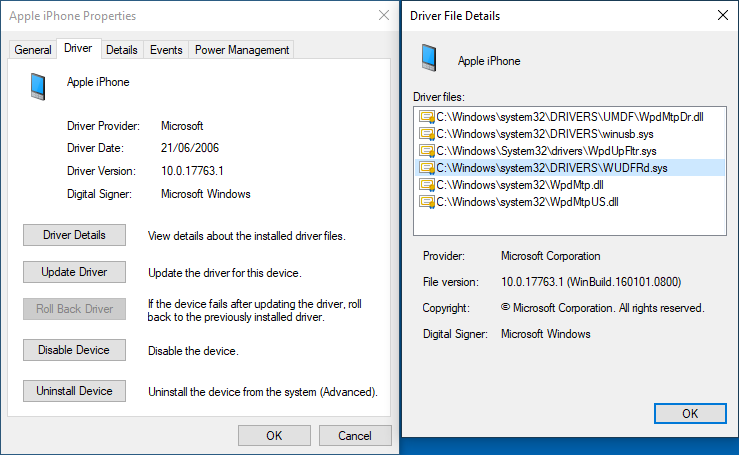
Task: Click the Driver Details button
Action: point(74,235)
